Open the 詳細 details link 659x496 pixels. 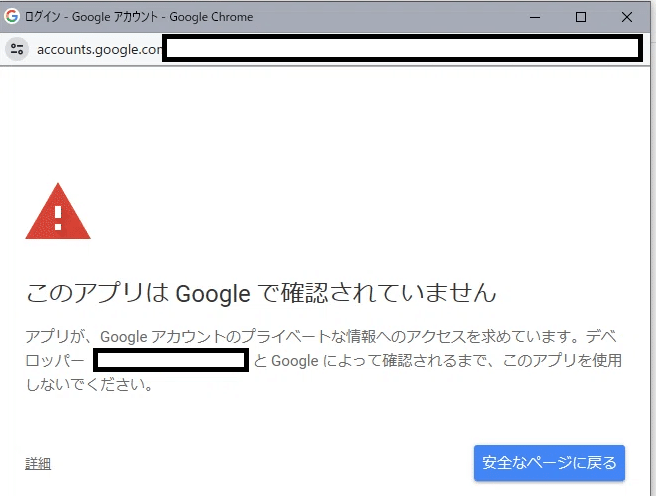[x=38, y=463]
